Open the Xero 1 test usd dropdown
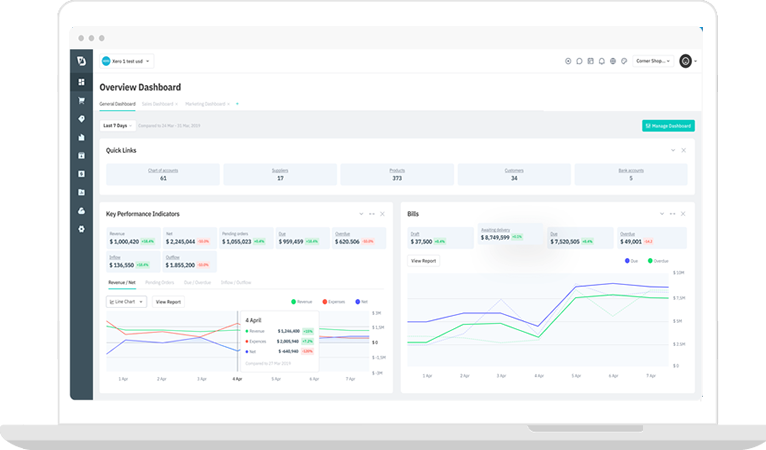Screen dimensions: 766x450 [x=127, y=61]
